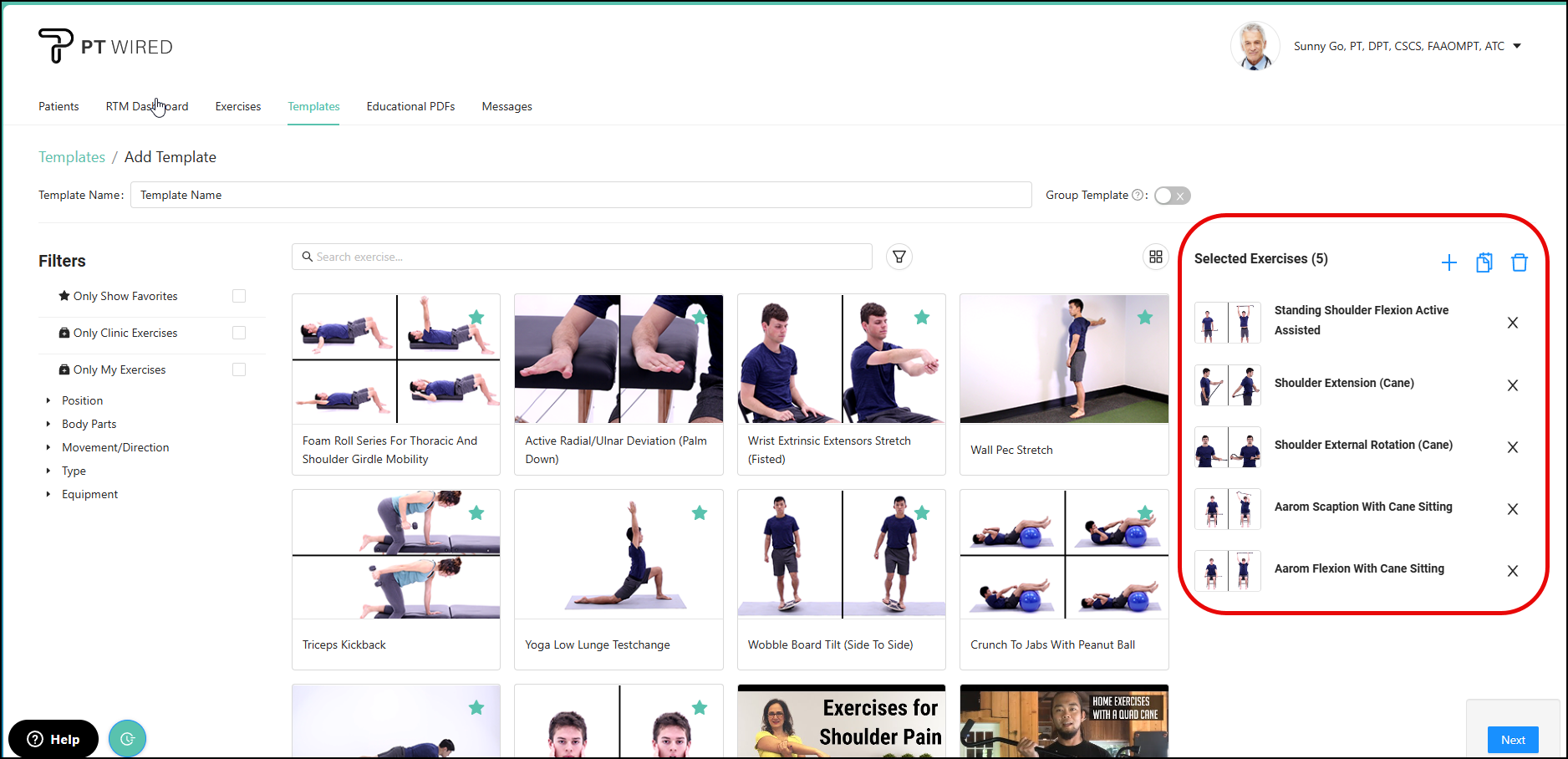This screenshot has width=1568, height=759.
Task: Click the copy clipboard icon in Selected Exercises
Action: (x=1484, y=262)
